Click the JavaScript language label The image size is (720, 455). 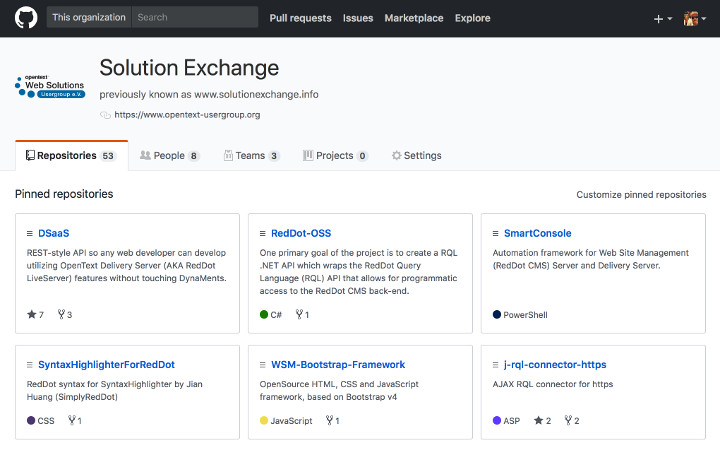[x=291, y=421]
